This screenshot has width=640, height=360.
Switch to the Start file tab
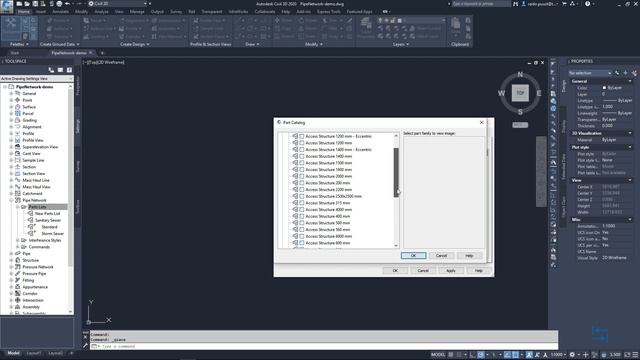(15, 53)
